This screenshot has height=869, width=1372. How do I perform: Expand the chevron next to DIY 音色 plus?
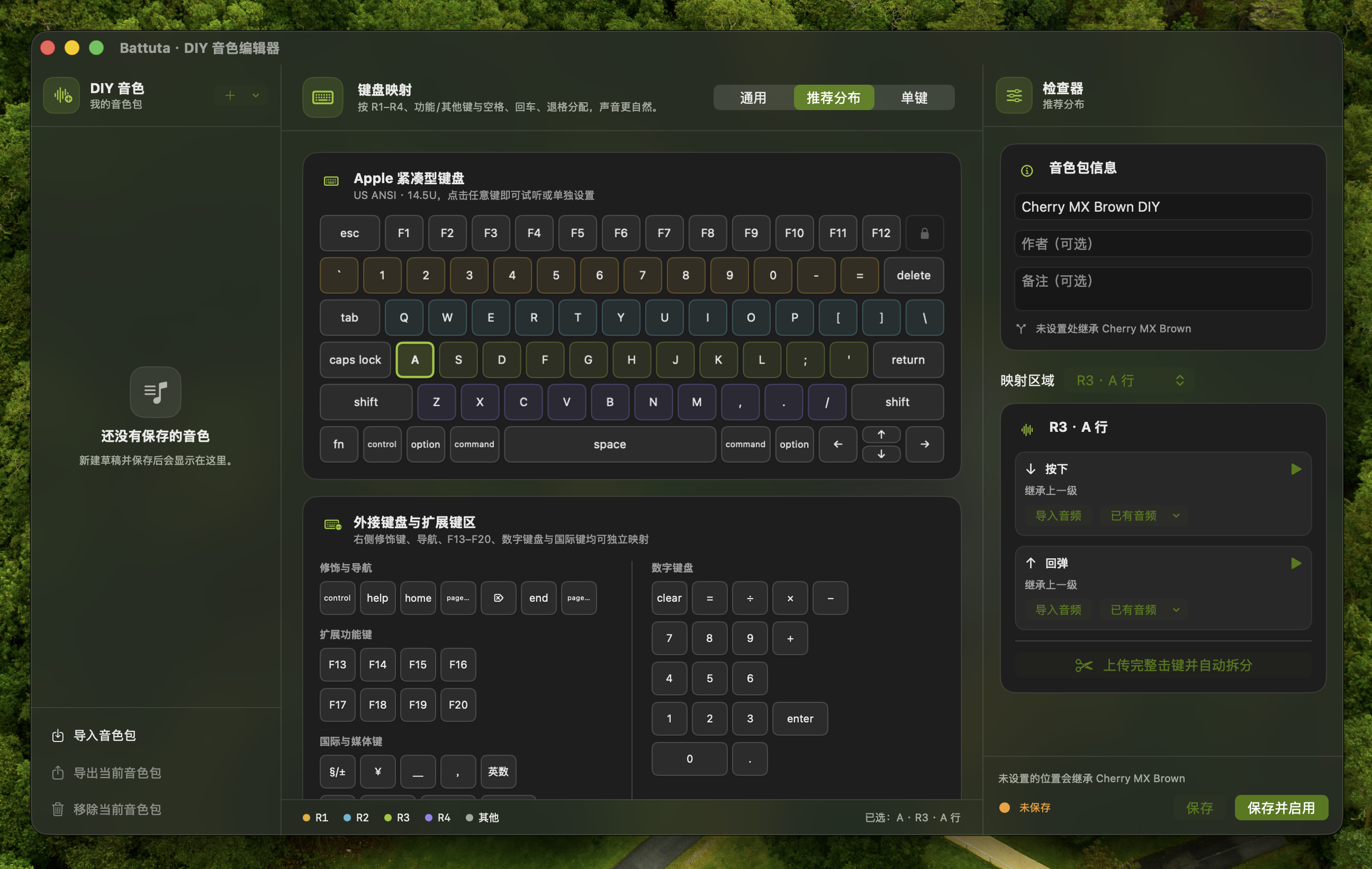[256, 95]
